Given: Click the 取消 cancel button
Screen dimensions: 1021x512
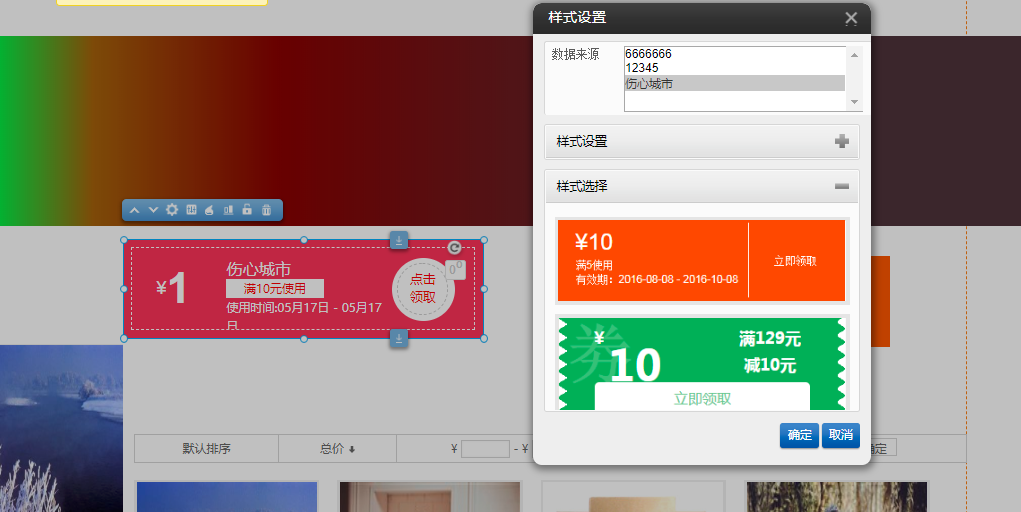Looking at the screenshot, I should (x=840, y=436).
